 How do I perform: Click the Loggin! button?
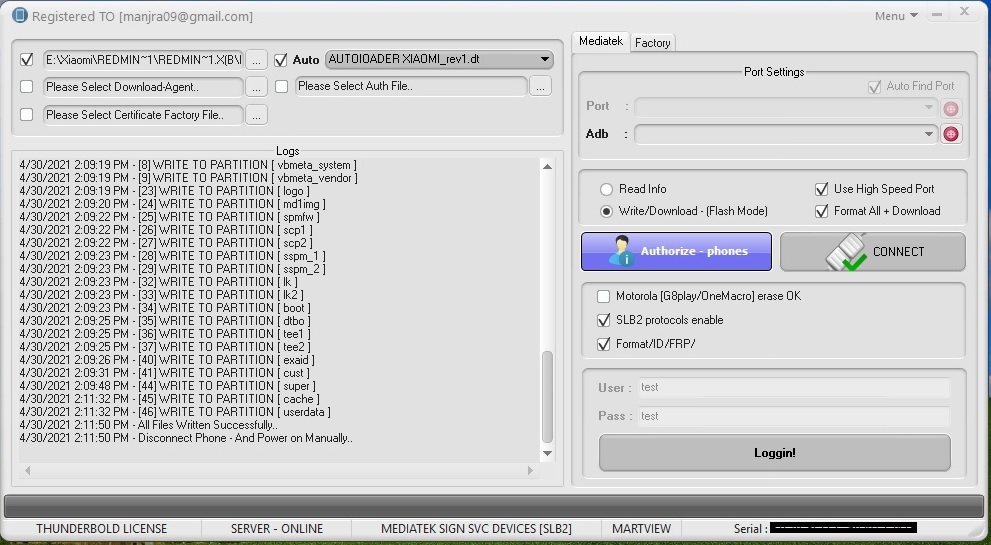774,453
